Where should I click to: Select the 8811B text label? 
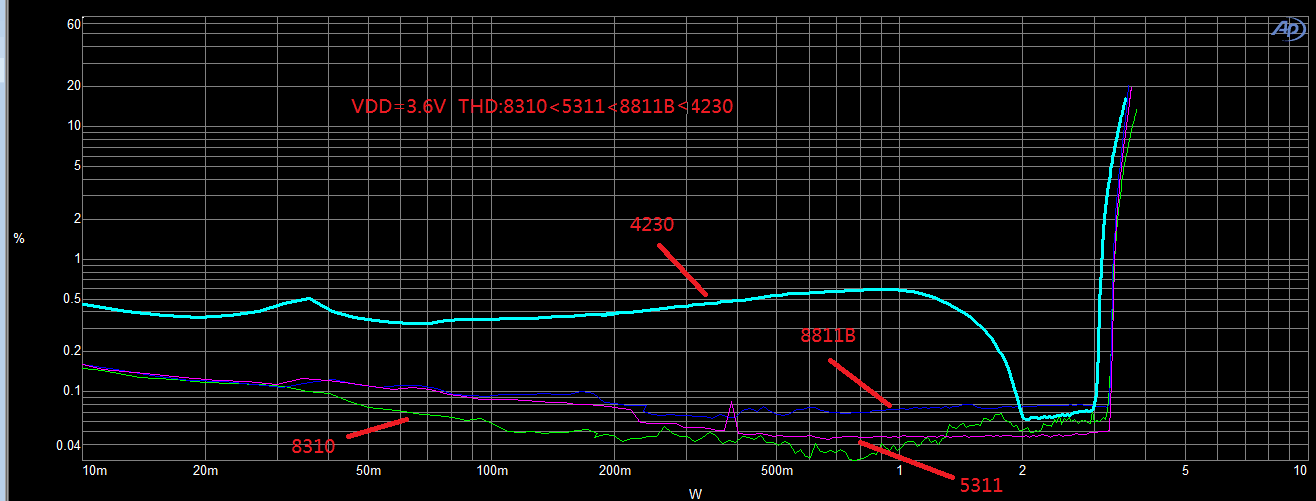827,336
